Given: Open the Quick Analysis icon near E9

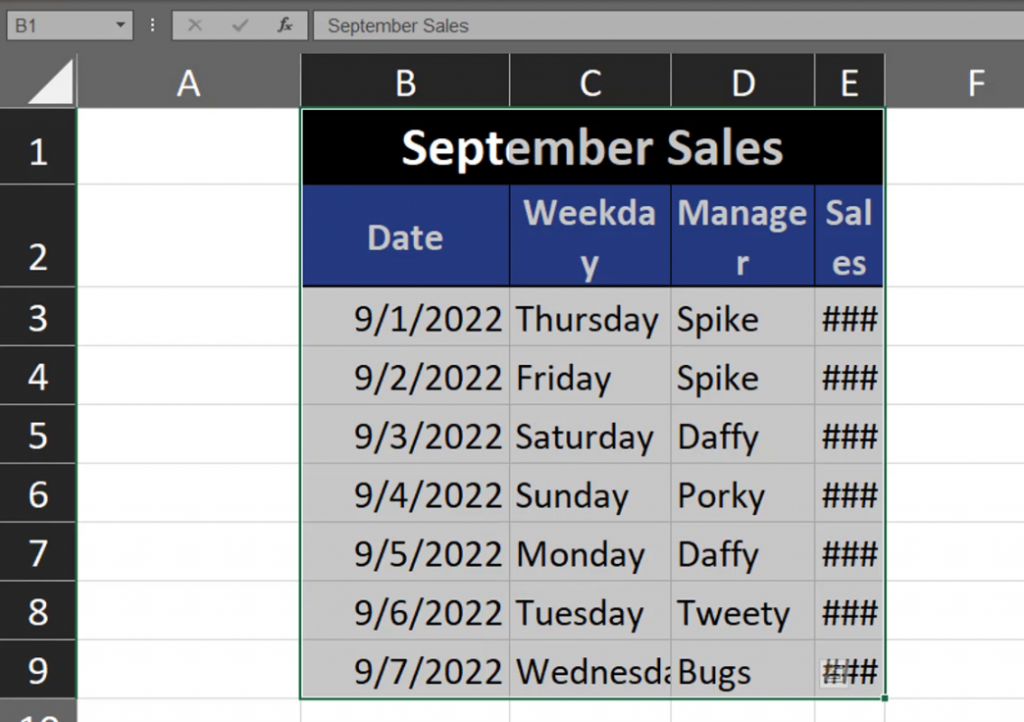Looking at the screenshot, I should pos(834,674).
